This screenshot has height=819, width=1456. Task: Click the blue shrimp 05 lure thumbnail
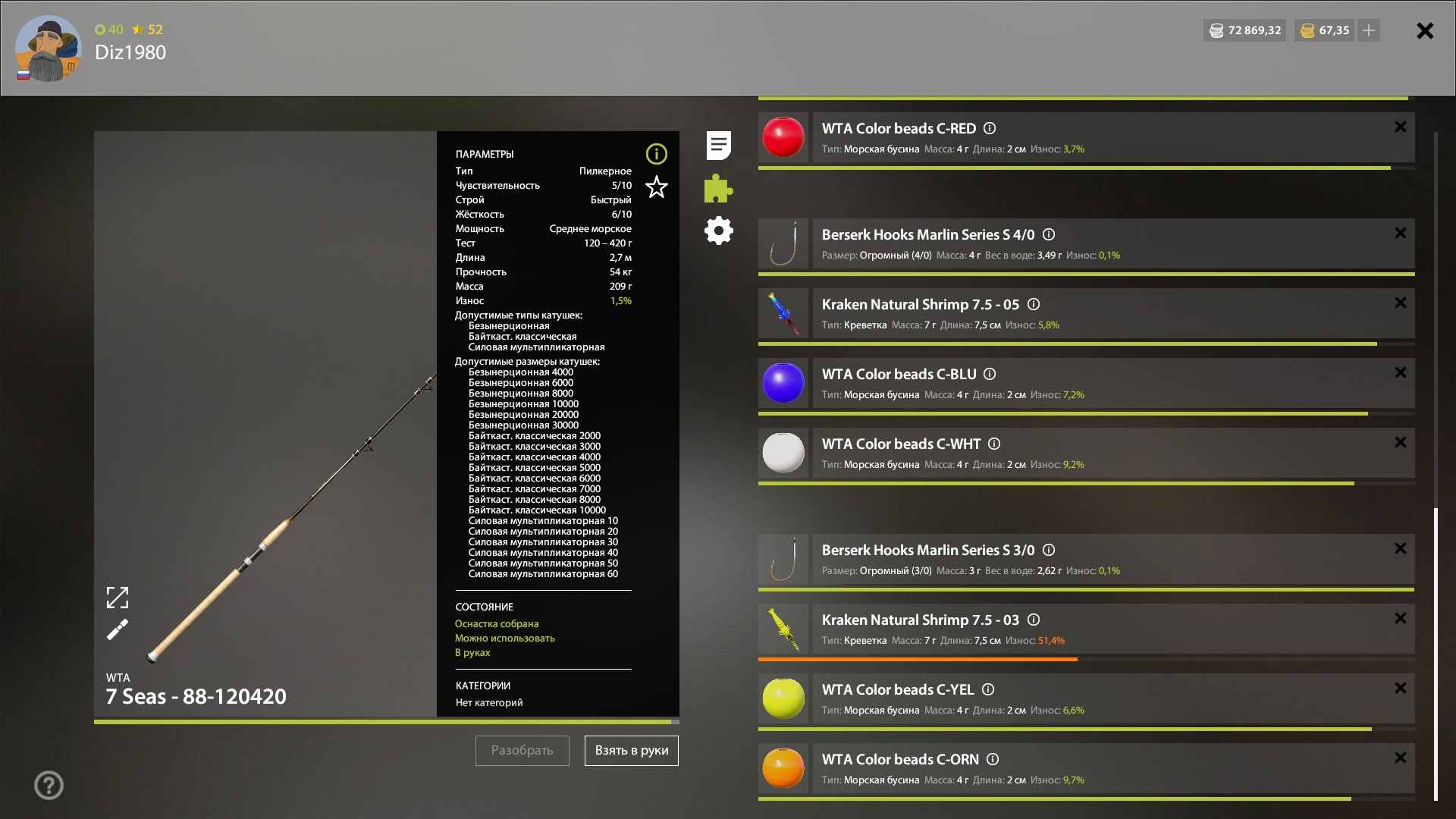tap(783, 313)
